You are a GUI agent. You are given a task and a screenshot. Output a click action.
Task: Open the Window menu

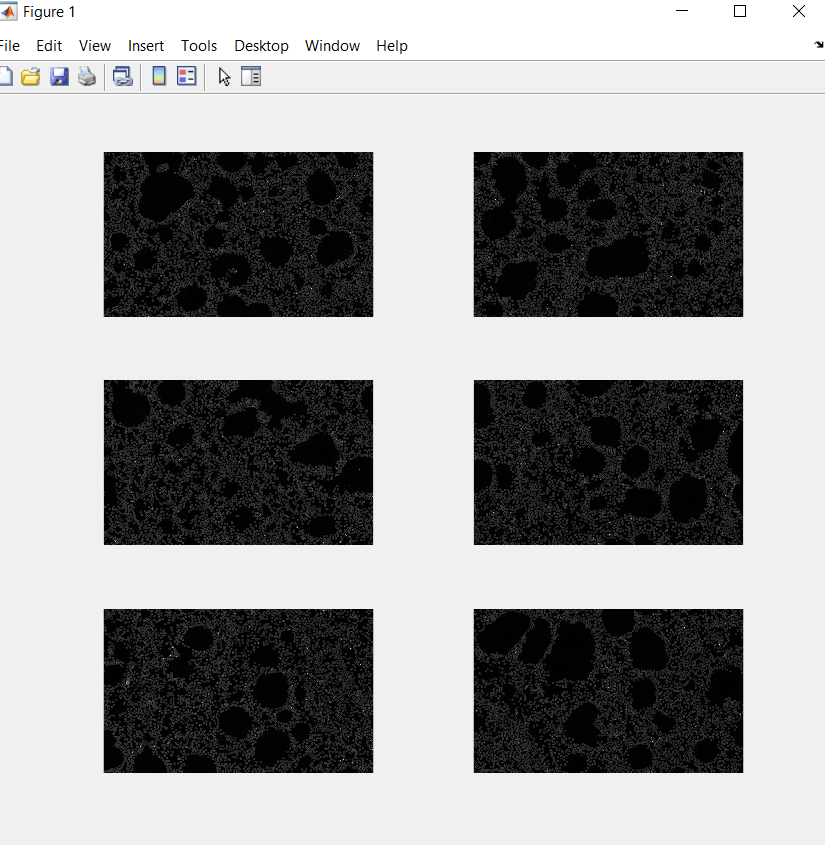click(x=332, y=45)
